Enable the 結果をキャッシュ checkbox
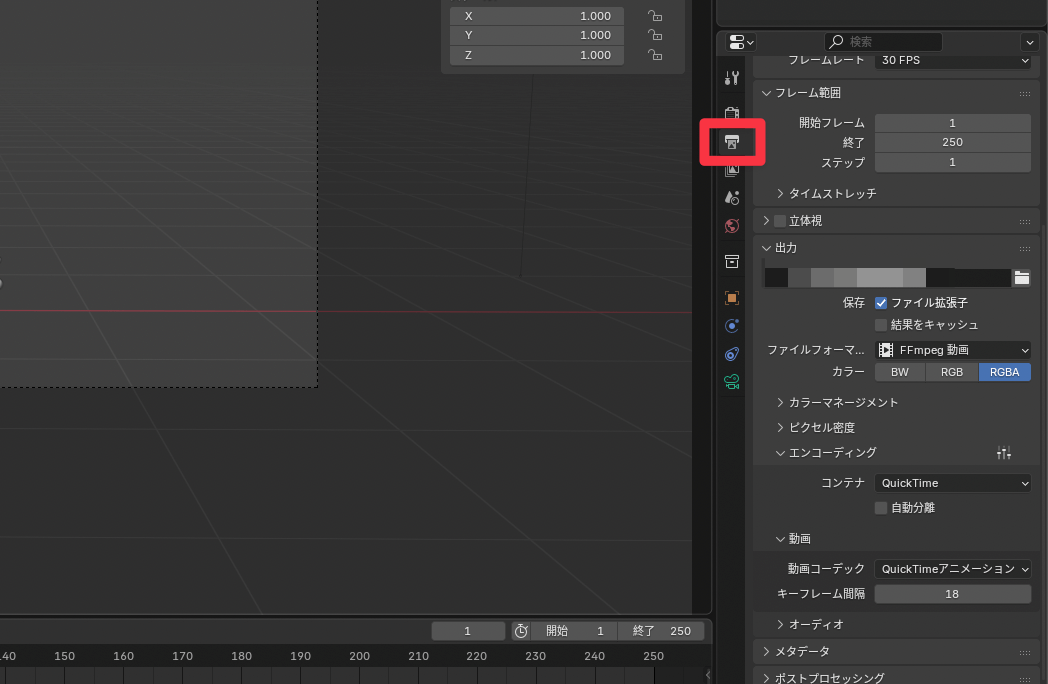This screenshot has height=684, width=1048. pos(881,325)
